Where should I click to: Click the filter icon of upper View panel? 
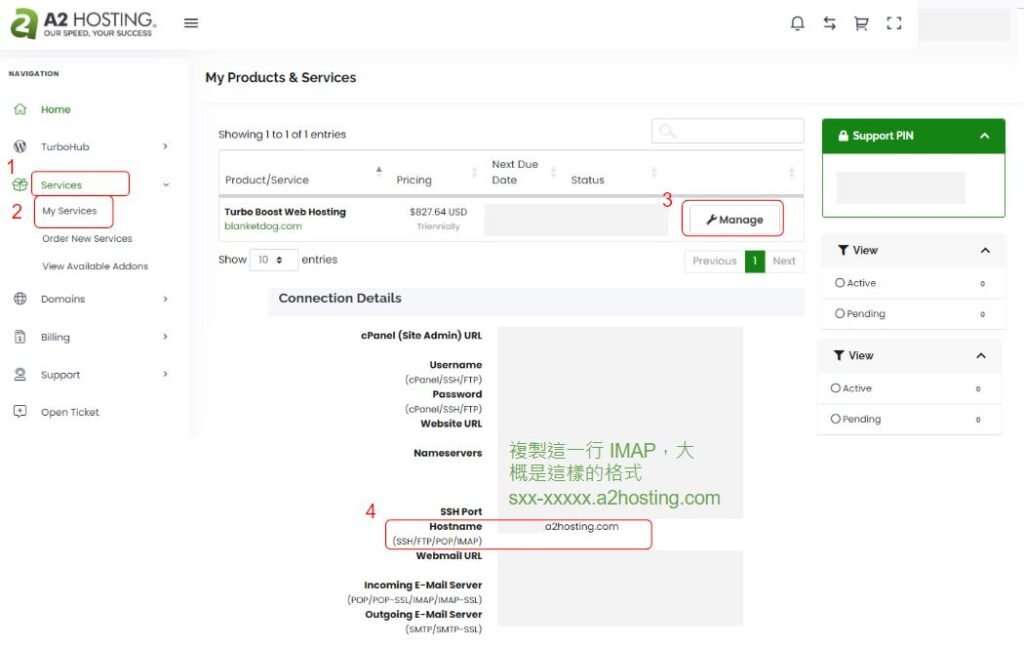(843, 250)
